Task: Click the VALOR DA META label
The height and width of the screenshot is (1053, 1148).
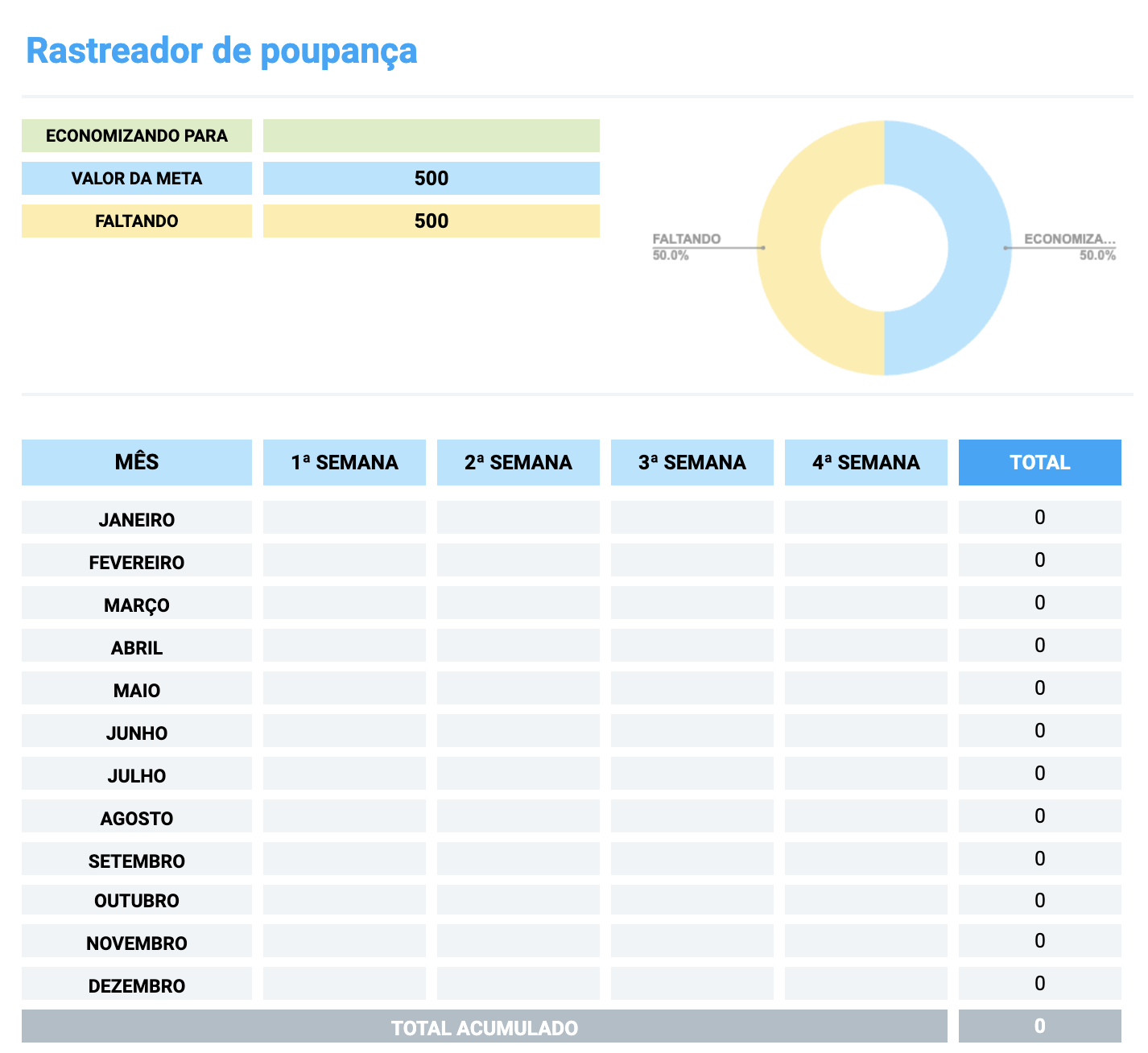Action: pyautogui.click(x=137, y=178)
